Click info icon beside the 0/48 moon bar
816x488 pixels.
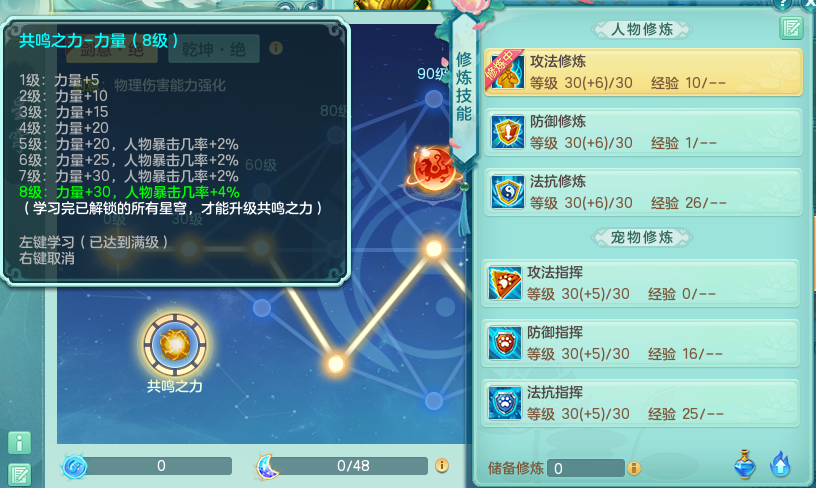pyautogui.click(x=442, y=465)
